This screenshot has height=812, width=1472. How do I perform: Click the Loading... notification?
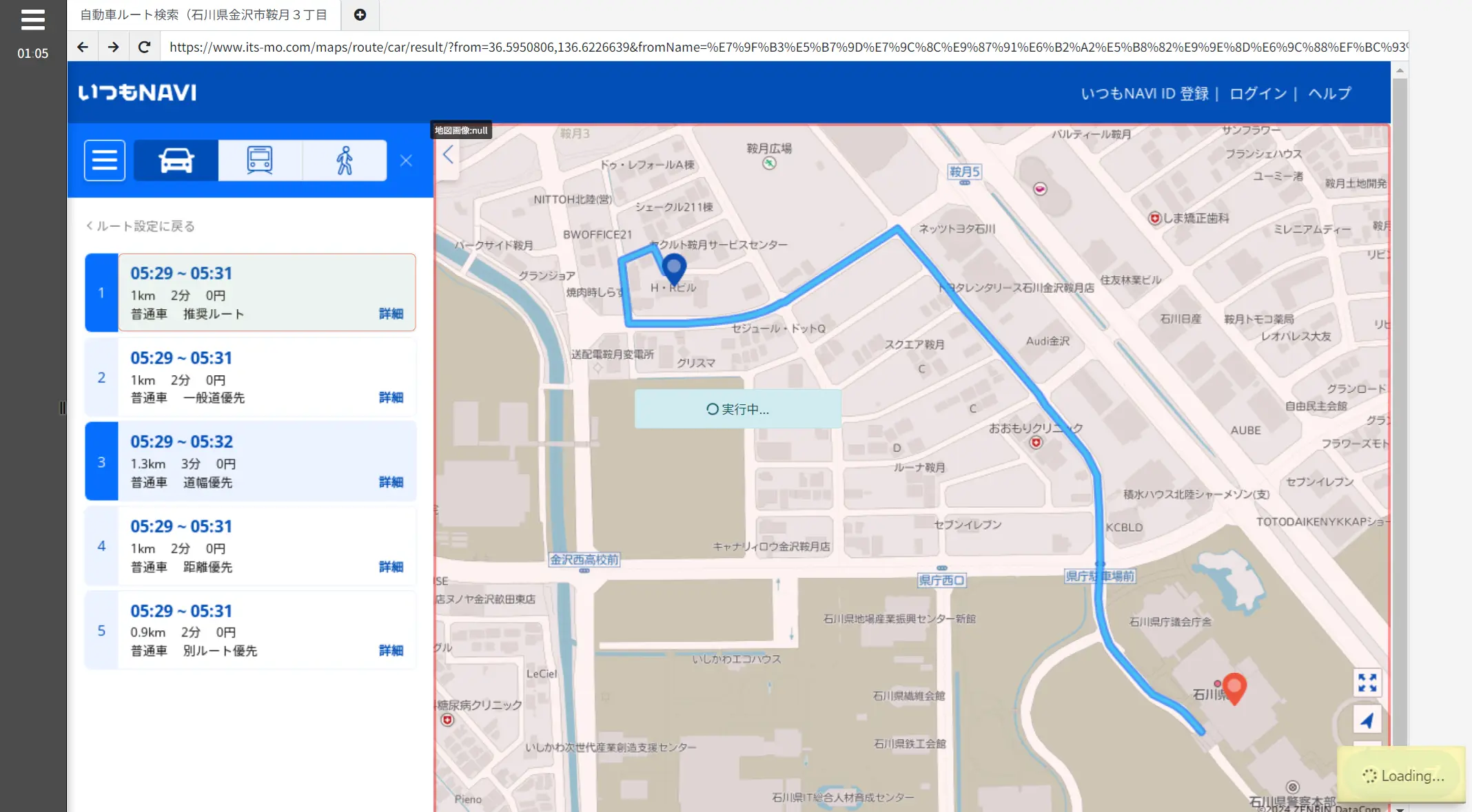(1401, 775)
